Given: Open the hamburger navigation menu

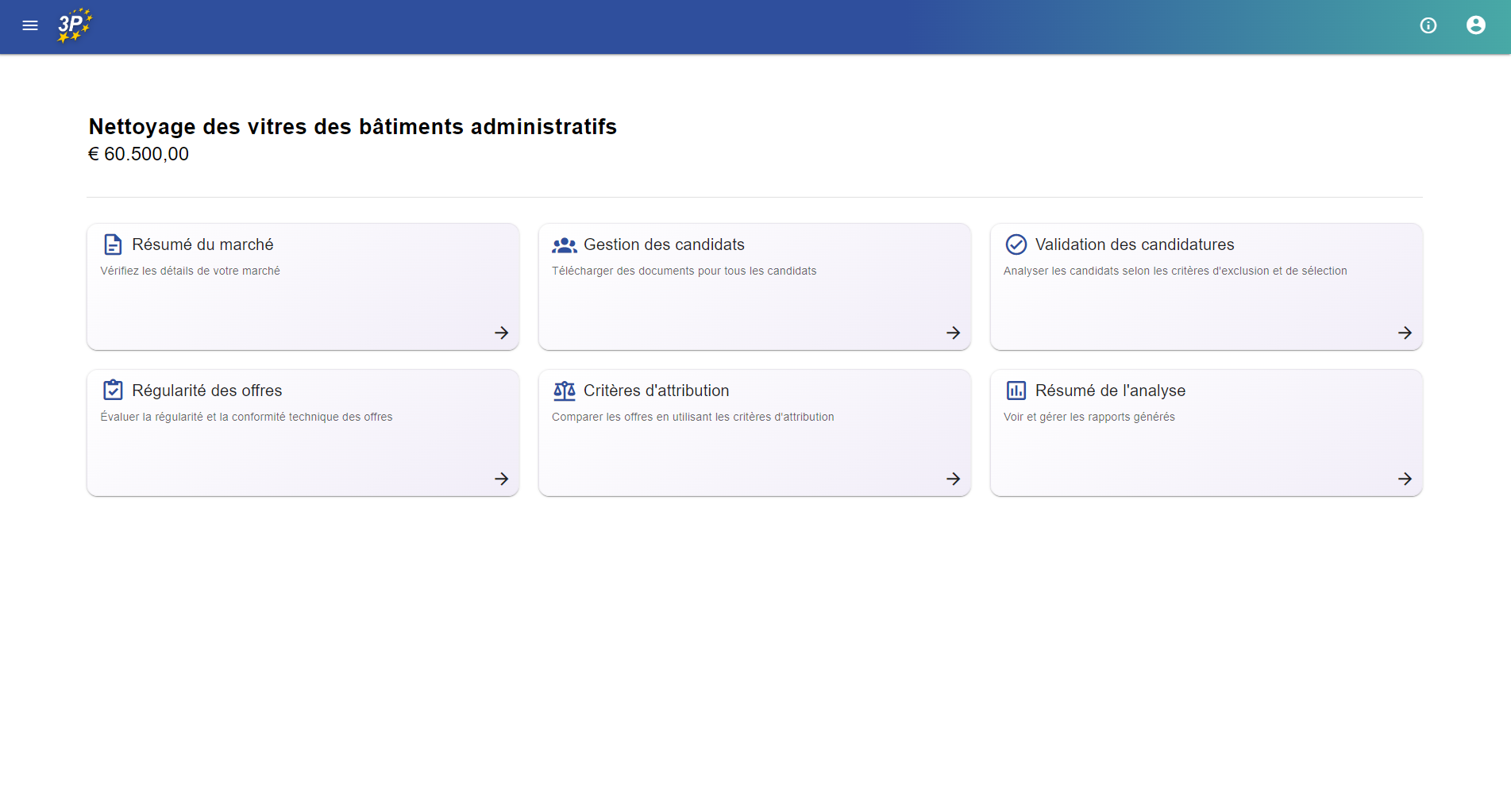Looking at the screenshot, I should coord(30,25).
